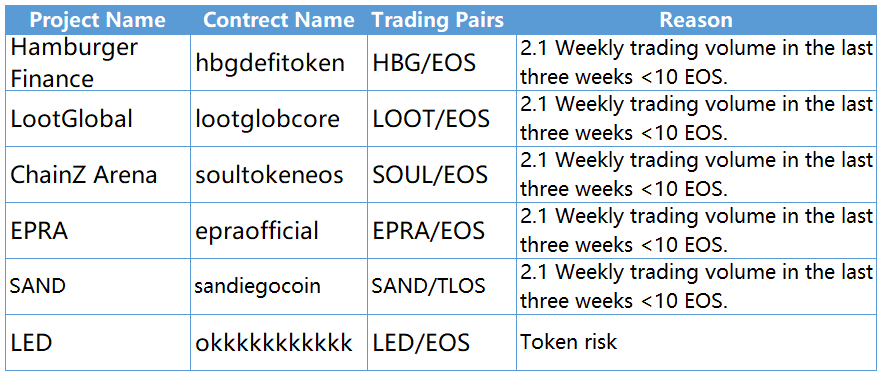Select the lootglobcore contract cell
This screenshot has width=884, height=376.
click(279, 119)
